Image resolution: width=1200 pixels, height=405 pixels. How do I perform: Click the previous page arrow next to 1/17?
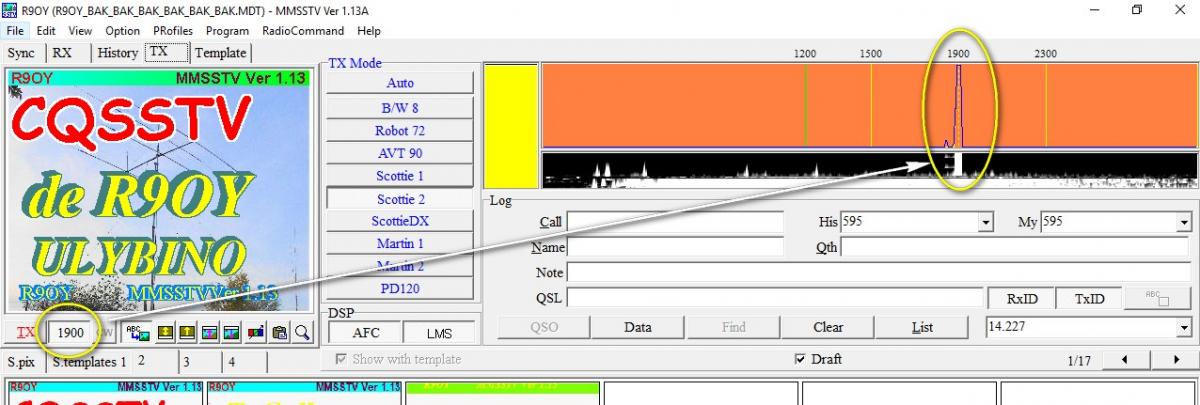point(1125,359)
